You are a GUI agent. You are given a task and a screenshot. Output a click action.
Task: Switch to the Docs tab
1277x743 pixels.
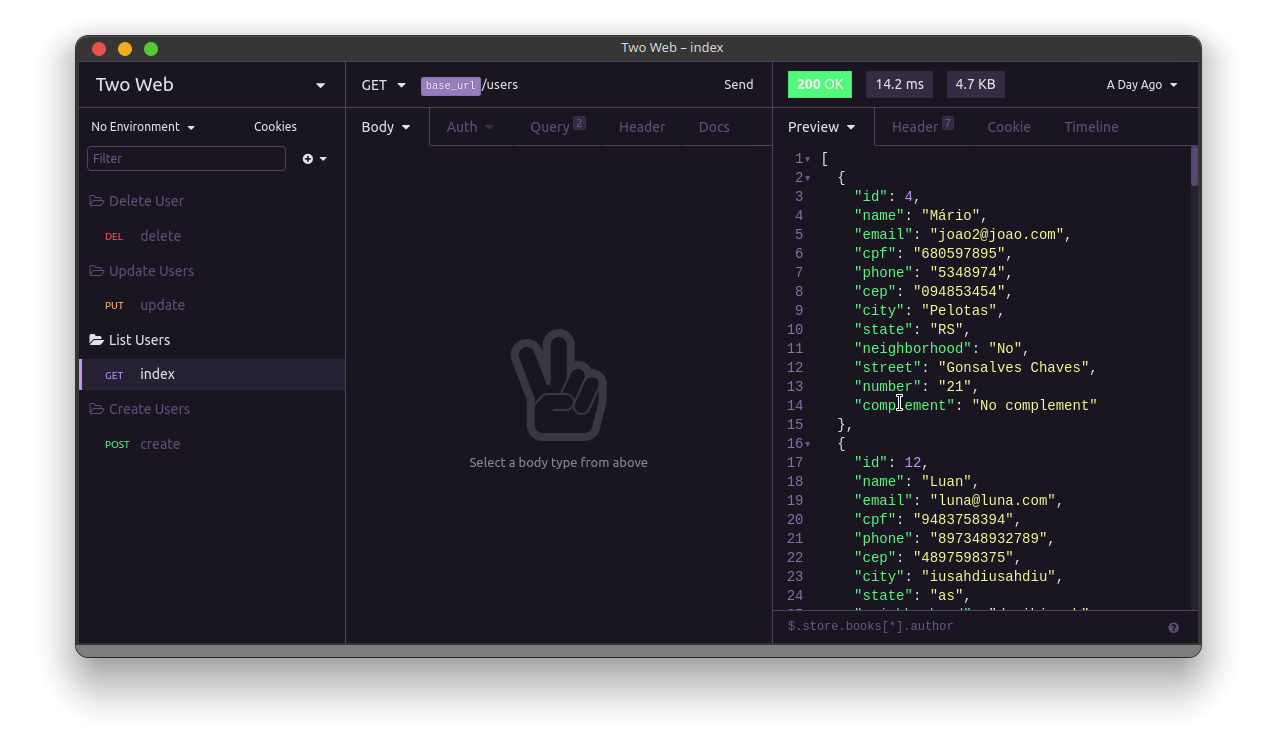pyautogui.click(x=714, y=127)
